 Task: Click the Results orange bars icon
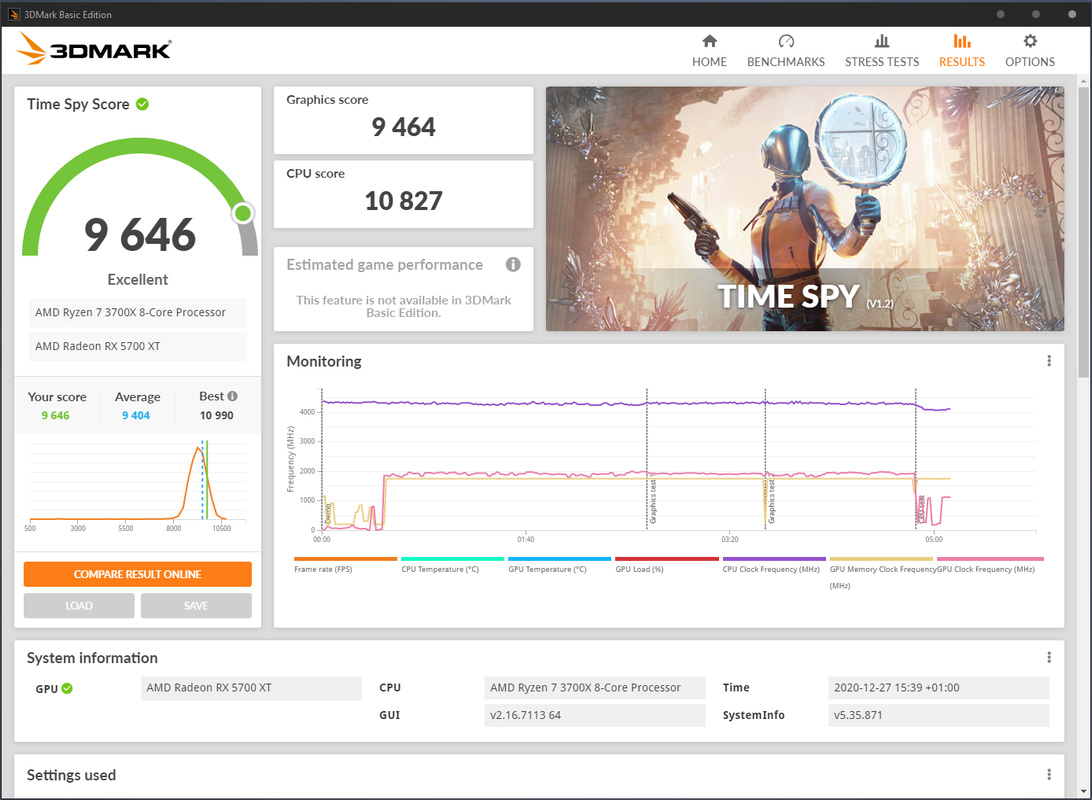pyautogui.click(x=962, y=41)
